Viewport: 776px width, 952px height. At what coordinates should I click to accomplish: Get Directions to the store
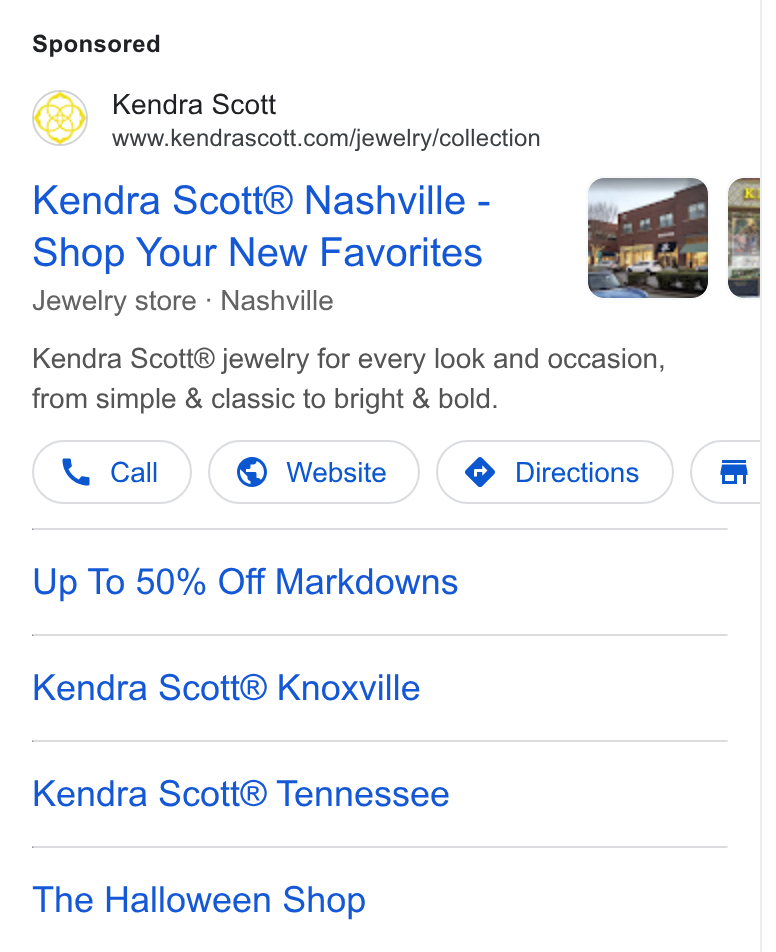pyautogui.click(x=555, y=472)
